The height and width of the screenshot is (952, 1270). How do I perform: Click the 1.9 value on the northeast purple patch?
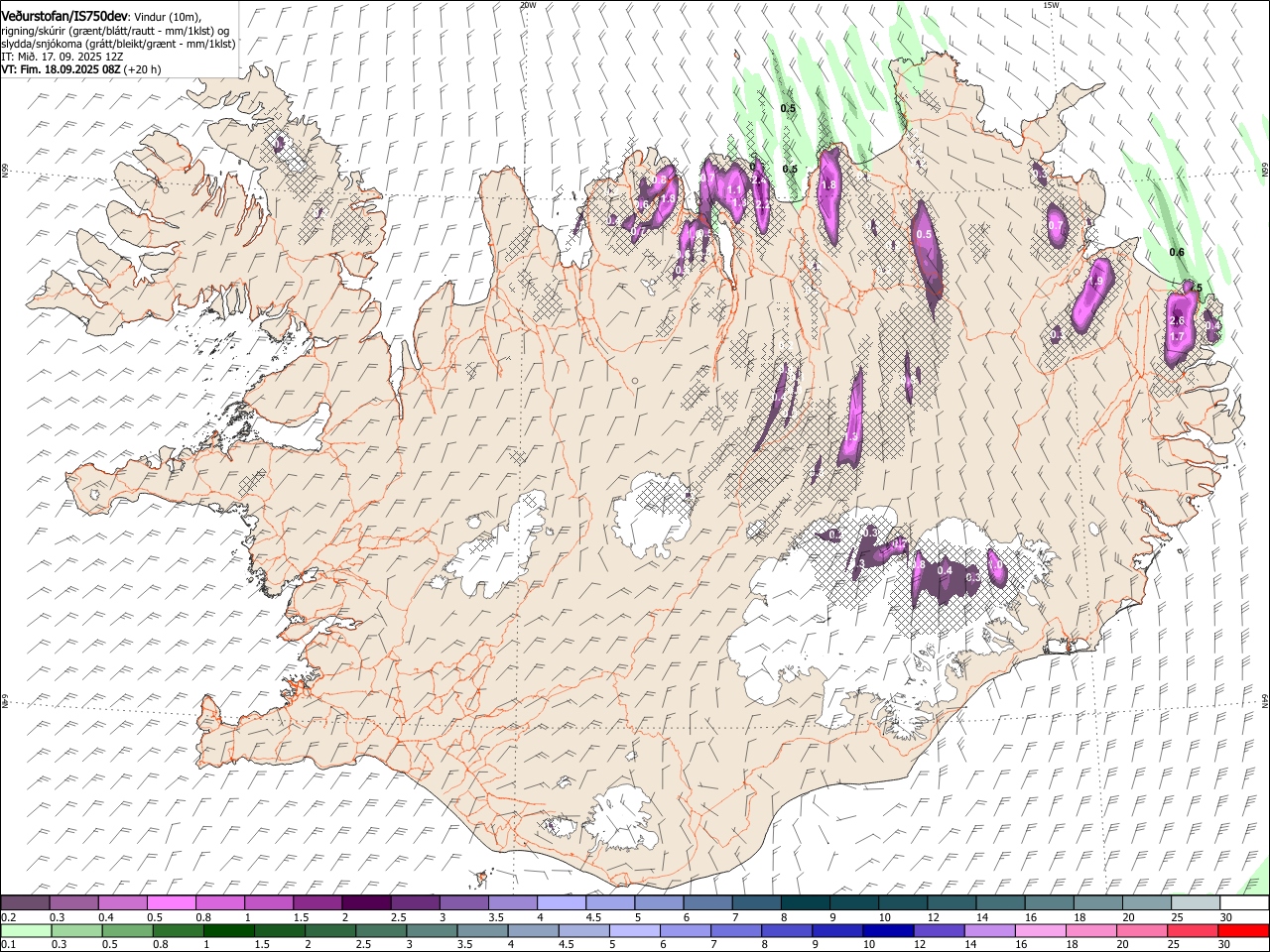(1095, 282)
